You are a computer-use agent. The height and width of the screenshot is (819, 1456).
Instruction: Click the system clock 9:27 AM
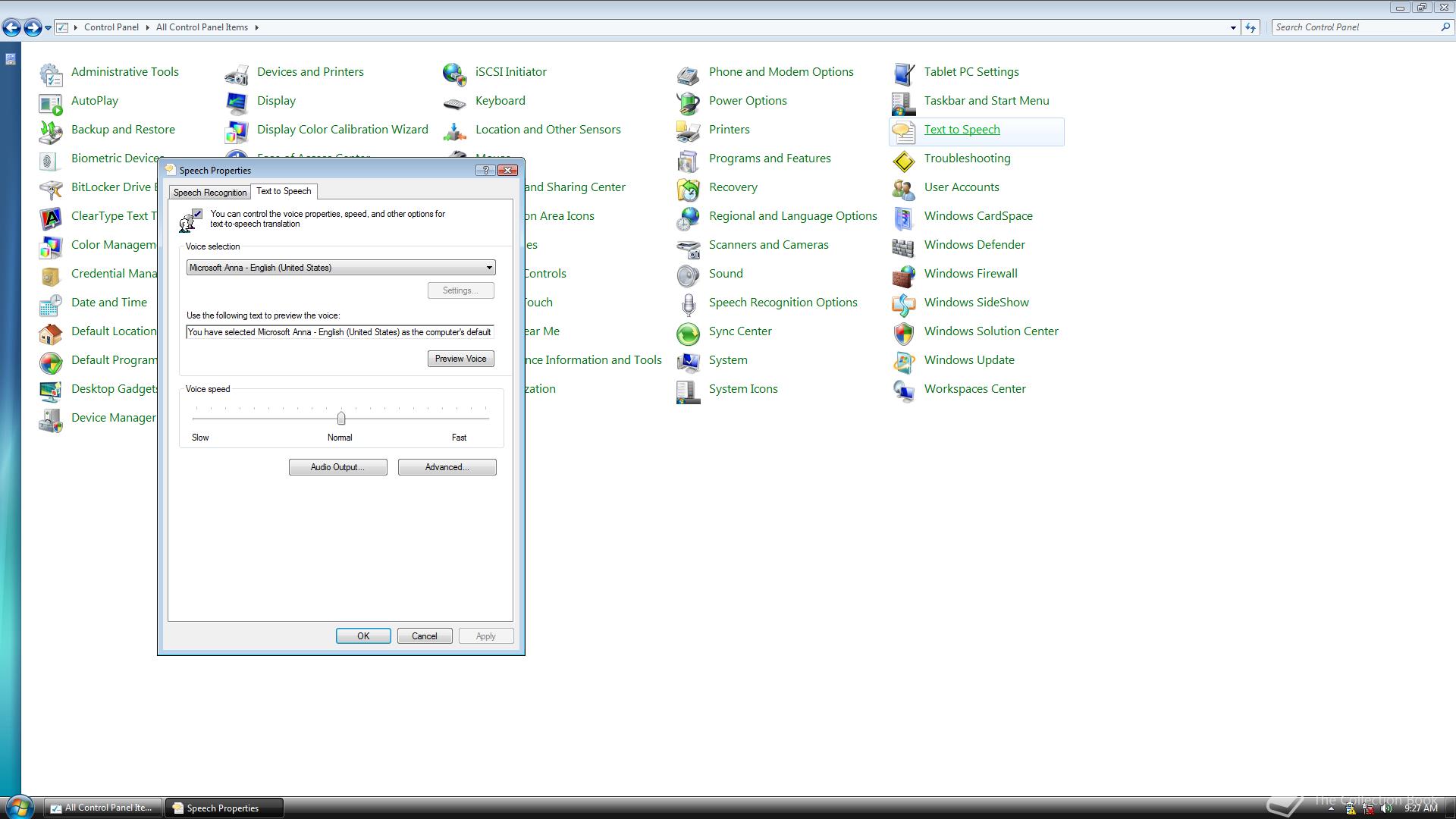[1421, 808]
